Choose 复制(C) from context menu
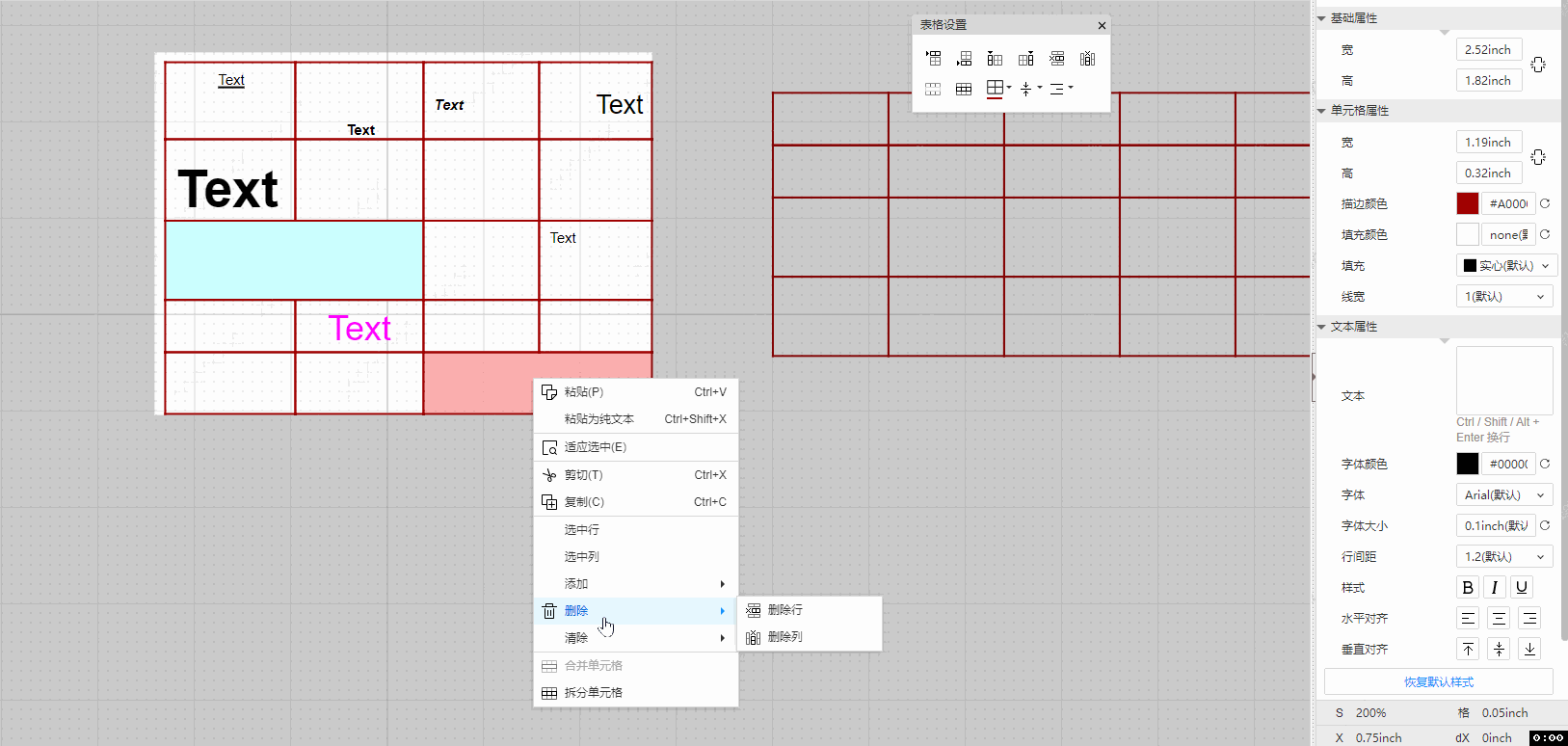This screenshot has width=1568, height=746. tap(636, 502)
